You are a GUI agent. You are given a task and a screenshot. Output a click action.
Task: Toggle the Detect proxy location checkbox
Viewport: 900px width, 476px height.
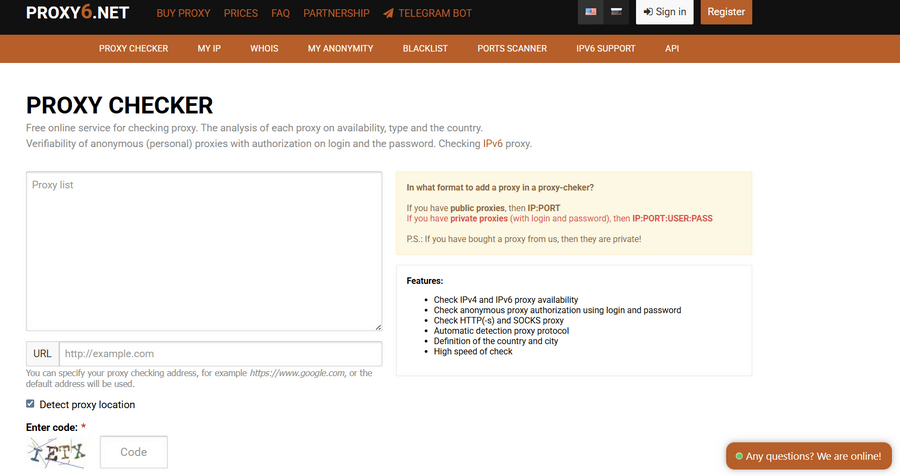pos(31,404)
